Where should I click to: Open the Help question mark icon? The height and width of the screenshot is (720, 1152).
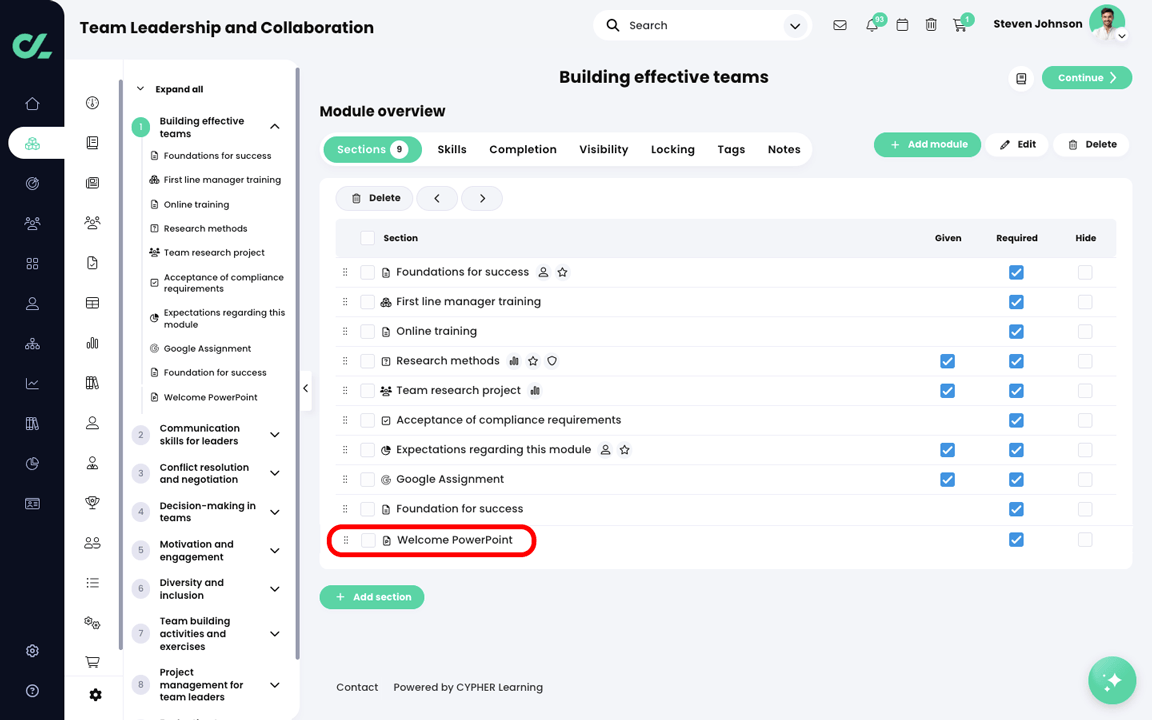click(32, 691)
